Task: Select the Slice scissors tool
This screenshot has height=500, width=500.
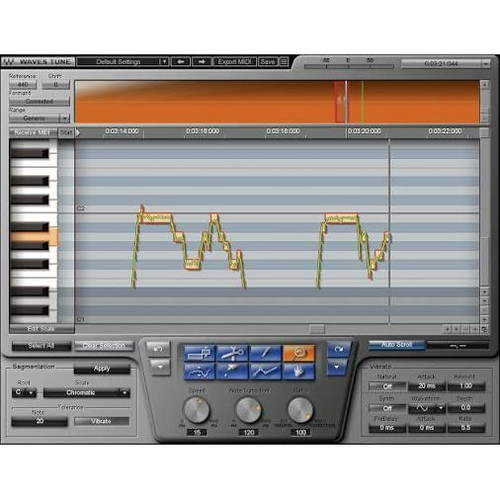Action: [x=233, y=354]
